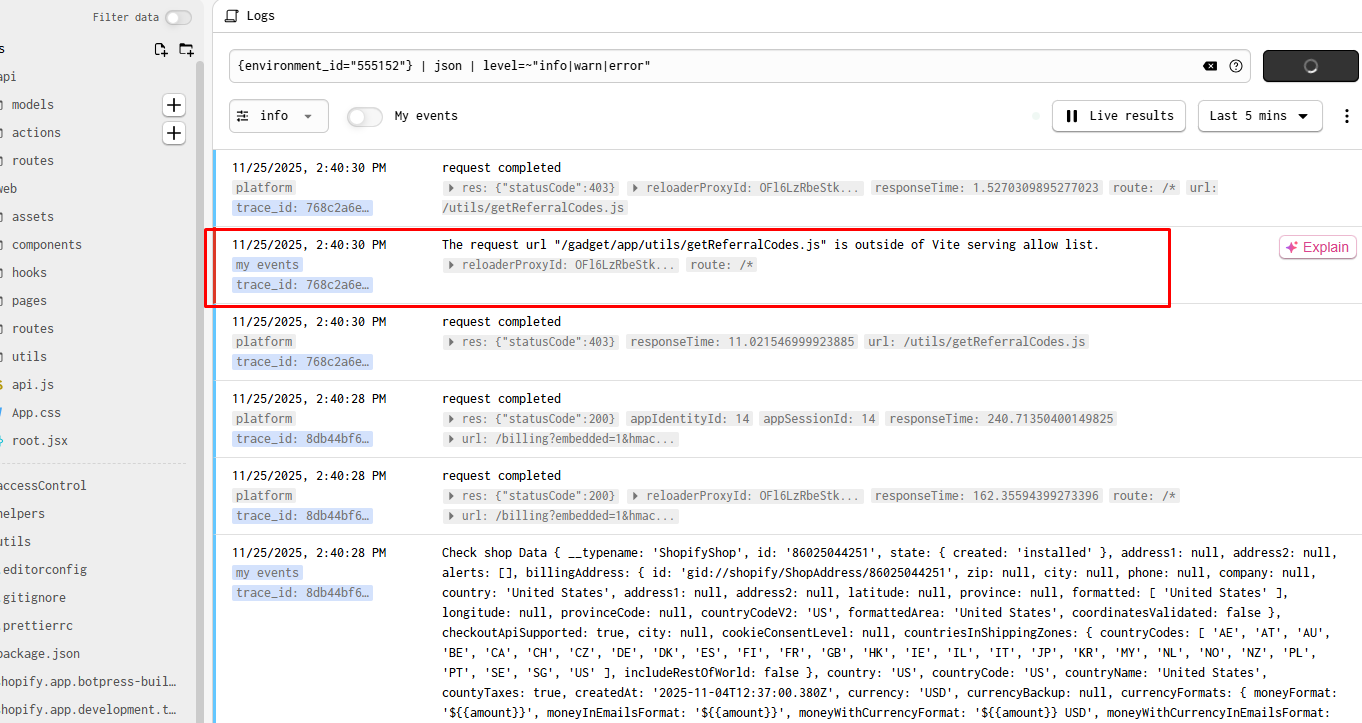Open the pages folder
1362x723 pixels.
click(x=29, y=301)
